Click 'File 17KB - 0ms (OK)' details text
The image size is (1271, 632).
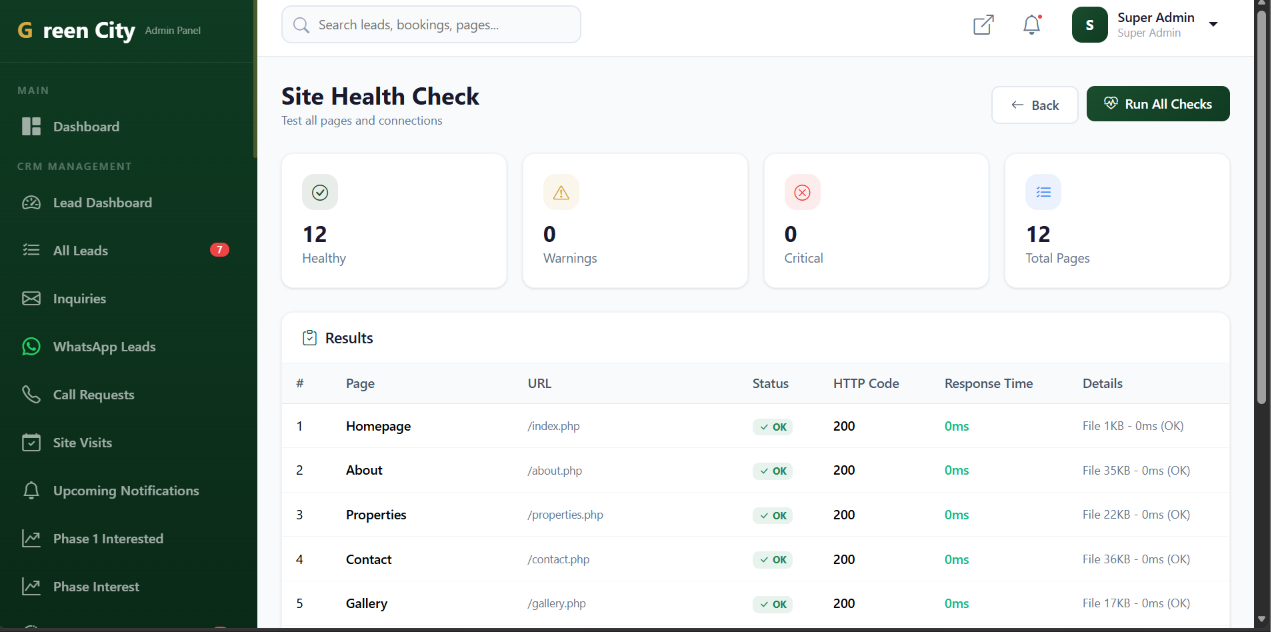tap(1137, 603)
